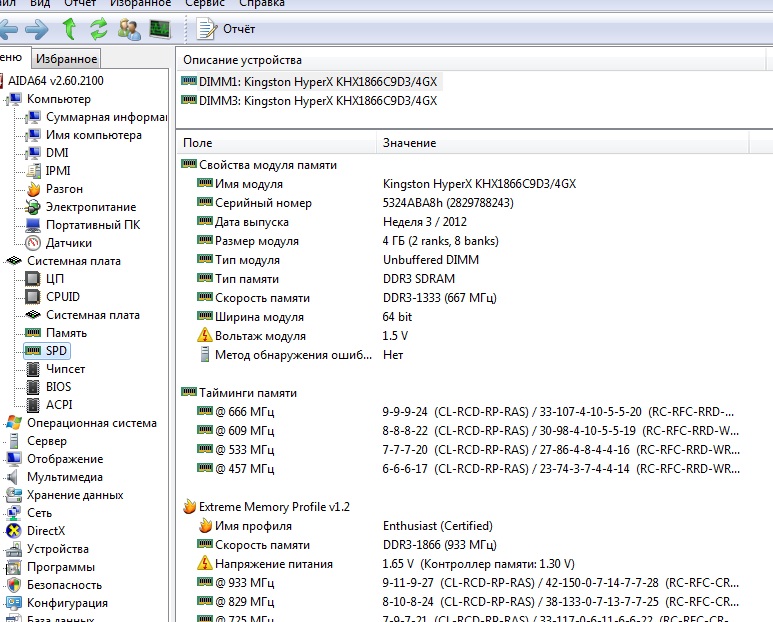Select the Имя профиля Enthusiast row
Viewport: 773px width, 622px height.
point(345,526)
